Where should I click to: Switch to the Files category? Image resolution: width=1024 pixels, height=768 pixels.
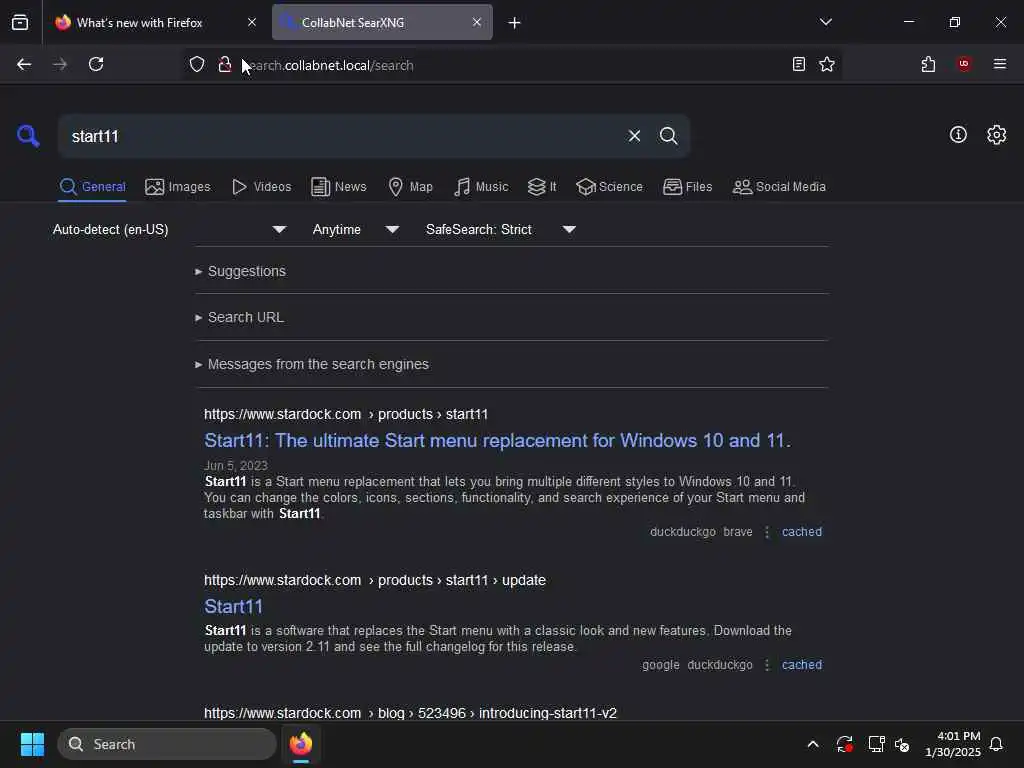pos(687,187)
